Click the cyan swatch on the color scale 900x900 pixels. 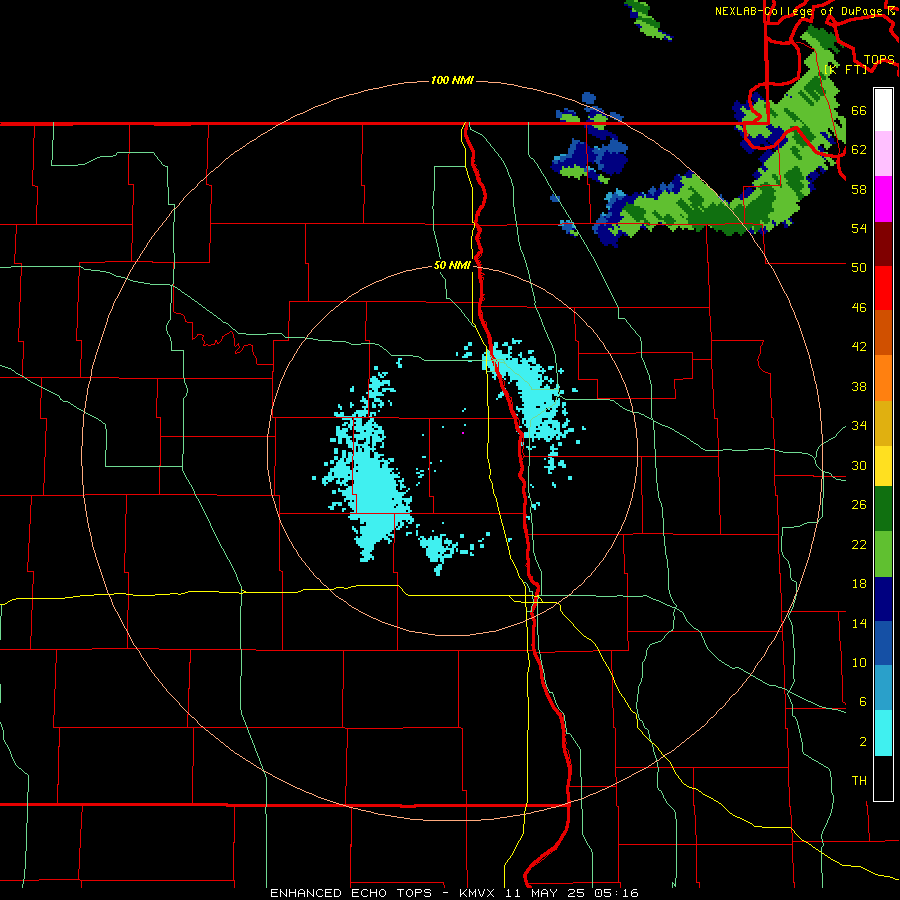pyautogui.click(x=883, y=733)
